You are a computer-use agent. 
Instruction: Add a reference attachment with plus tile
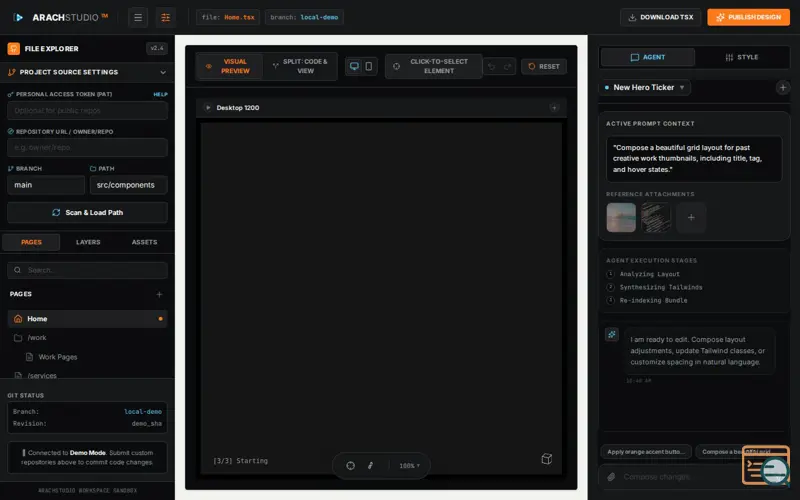(691, 217)
